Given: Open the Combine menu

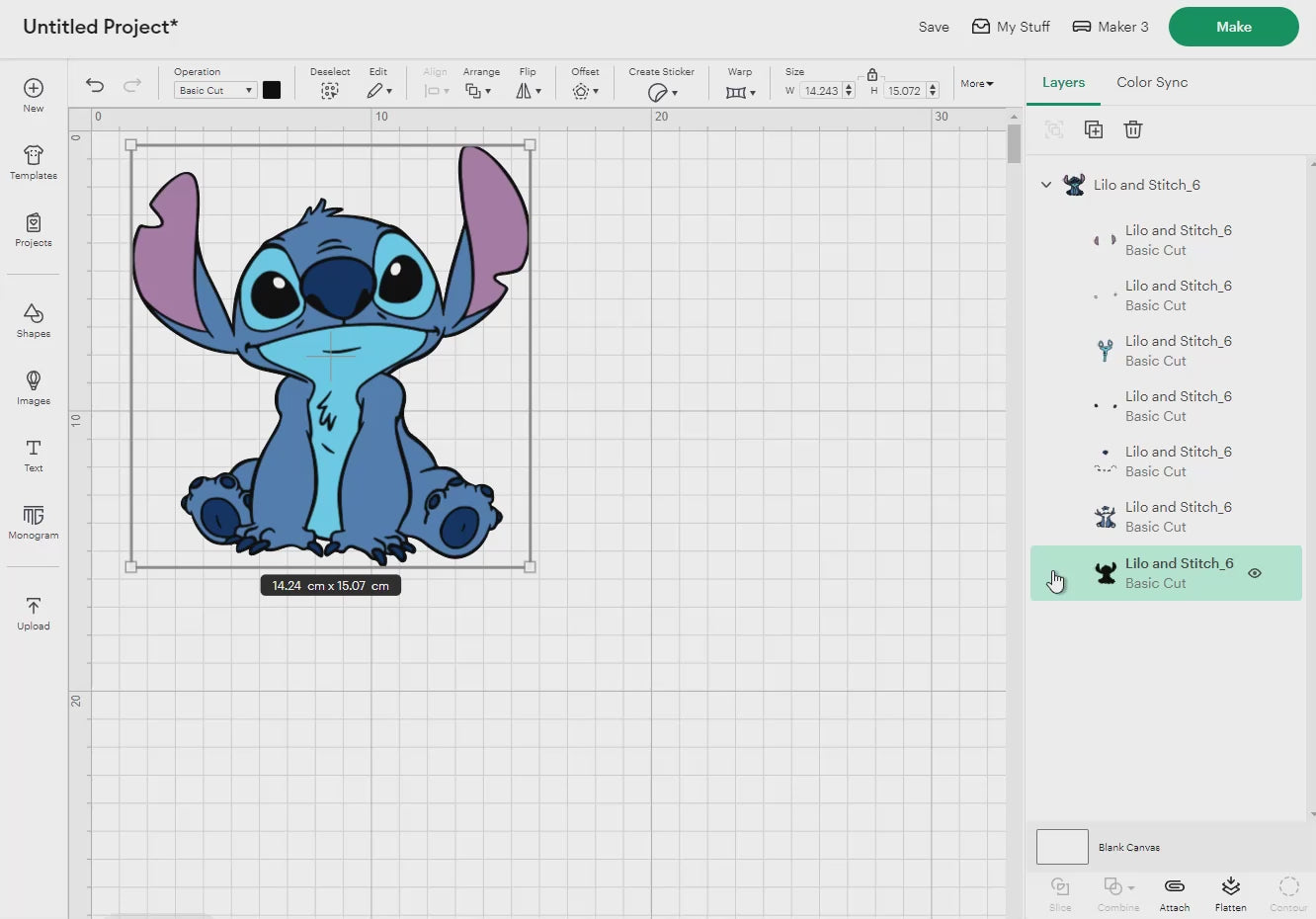Looking at the screenshot, I should [x=1118, y=893].
